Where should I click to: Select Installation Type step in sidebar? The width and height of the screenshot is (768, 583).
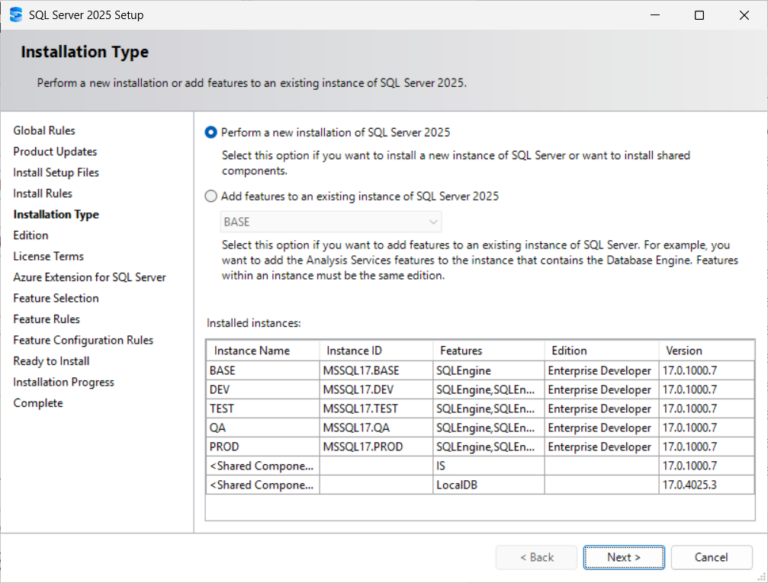[x=56, y=215]
